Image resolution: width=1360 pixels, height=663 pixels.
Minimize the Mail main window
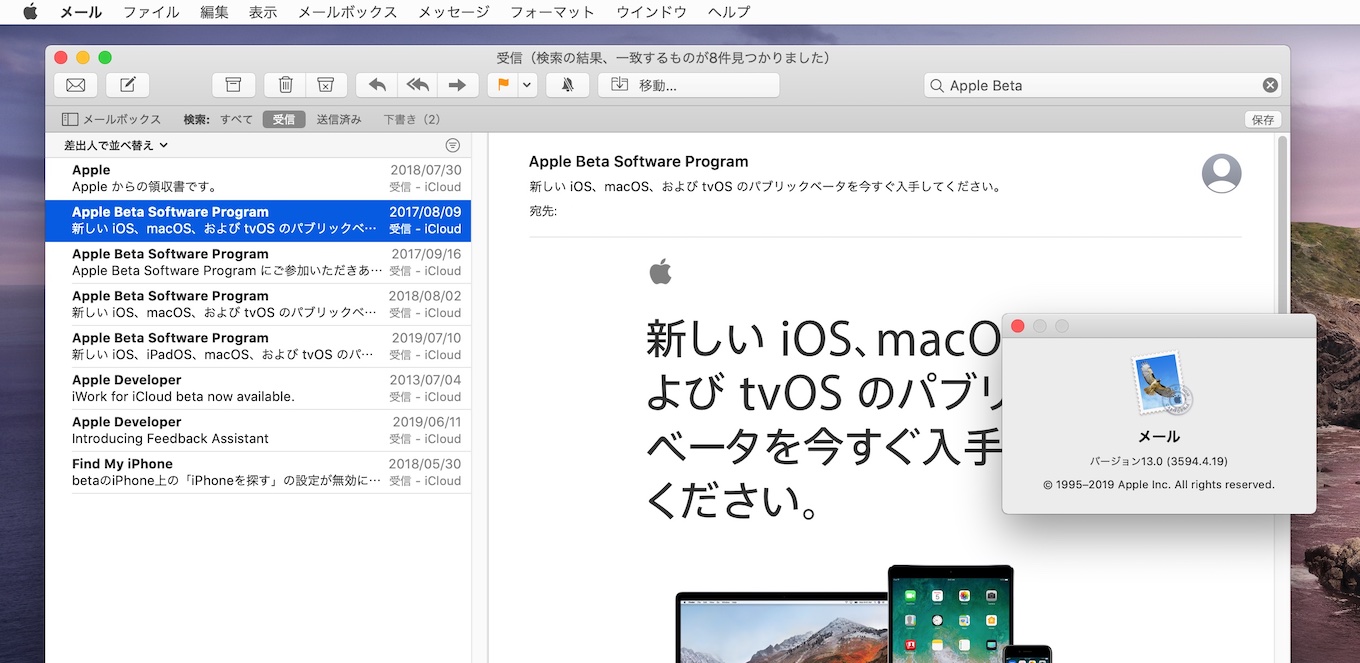click(83, 58)
